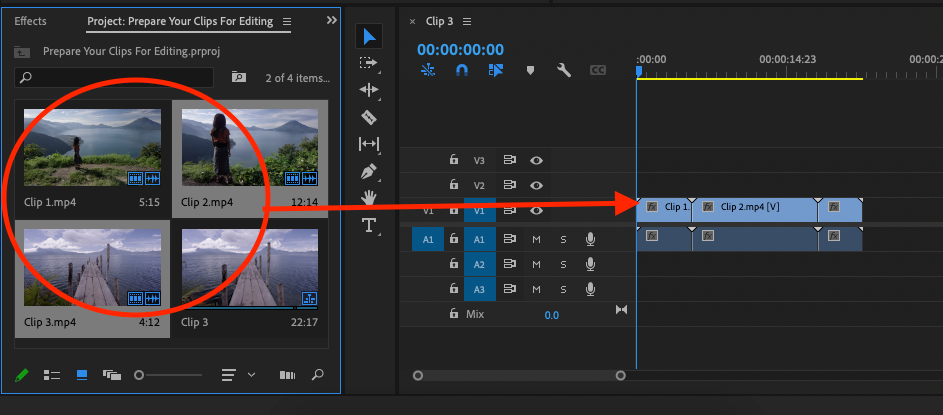
Task: Select the Razor tool
Action: [369, 117]
